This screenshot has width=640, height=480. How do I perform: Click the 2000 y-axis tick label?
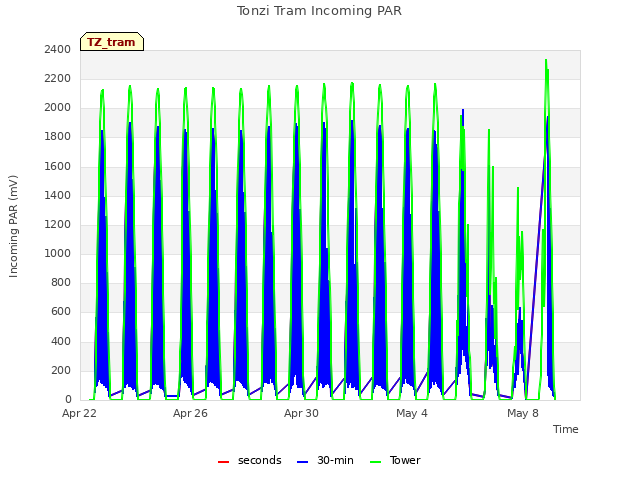click(58, 108)
